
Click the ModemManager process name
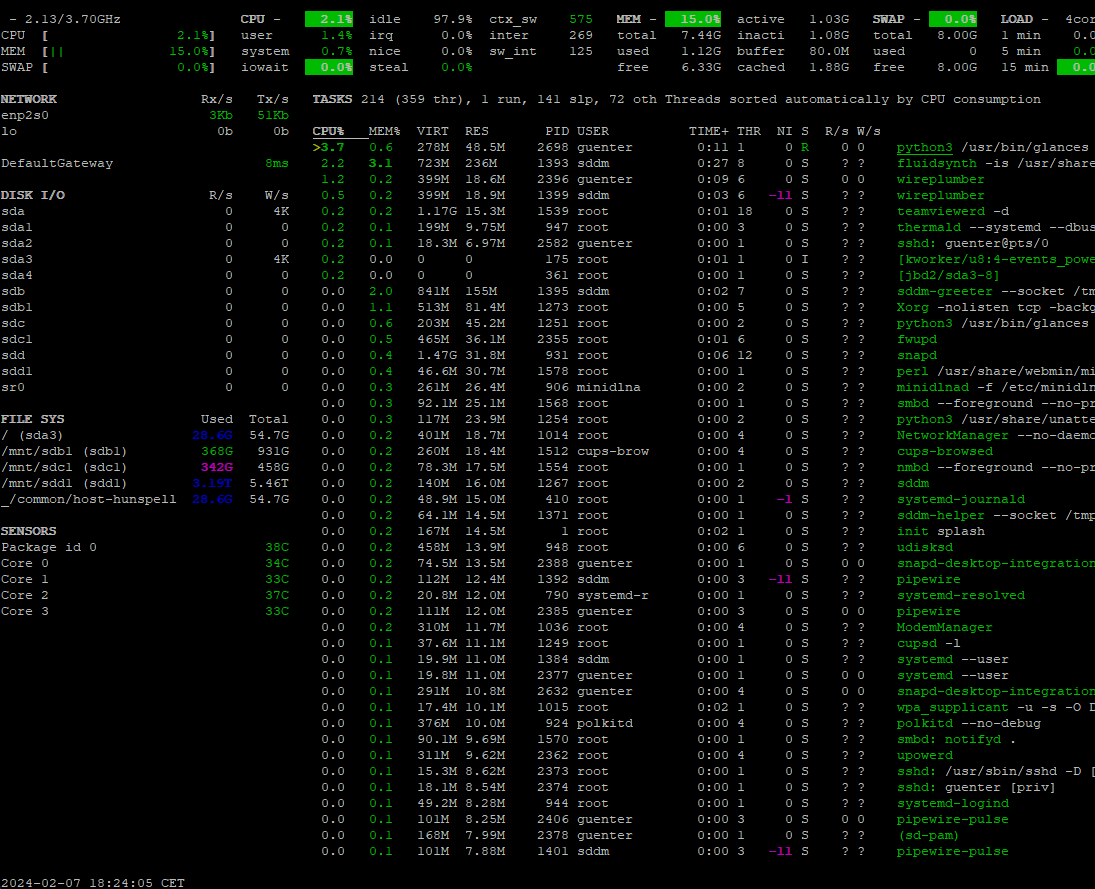point(945,627)
